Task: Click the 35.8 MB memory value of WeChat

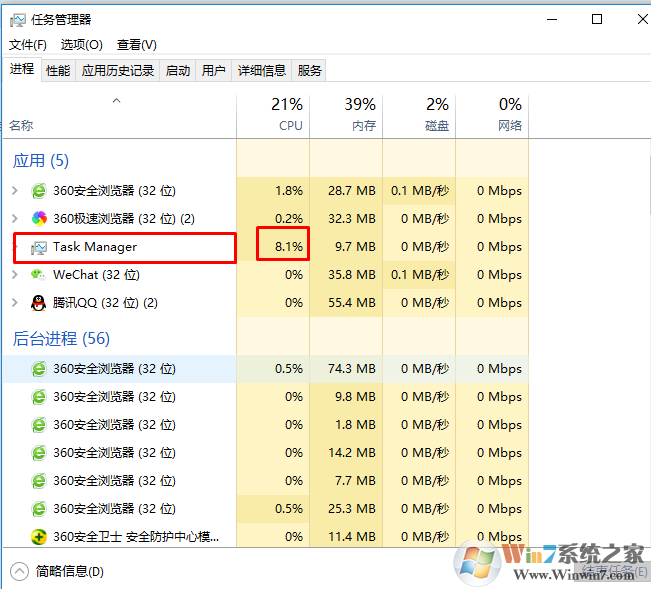Action: click(x=352, y=274)
